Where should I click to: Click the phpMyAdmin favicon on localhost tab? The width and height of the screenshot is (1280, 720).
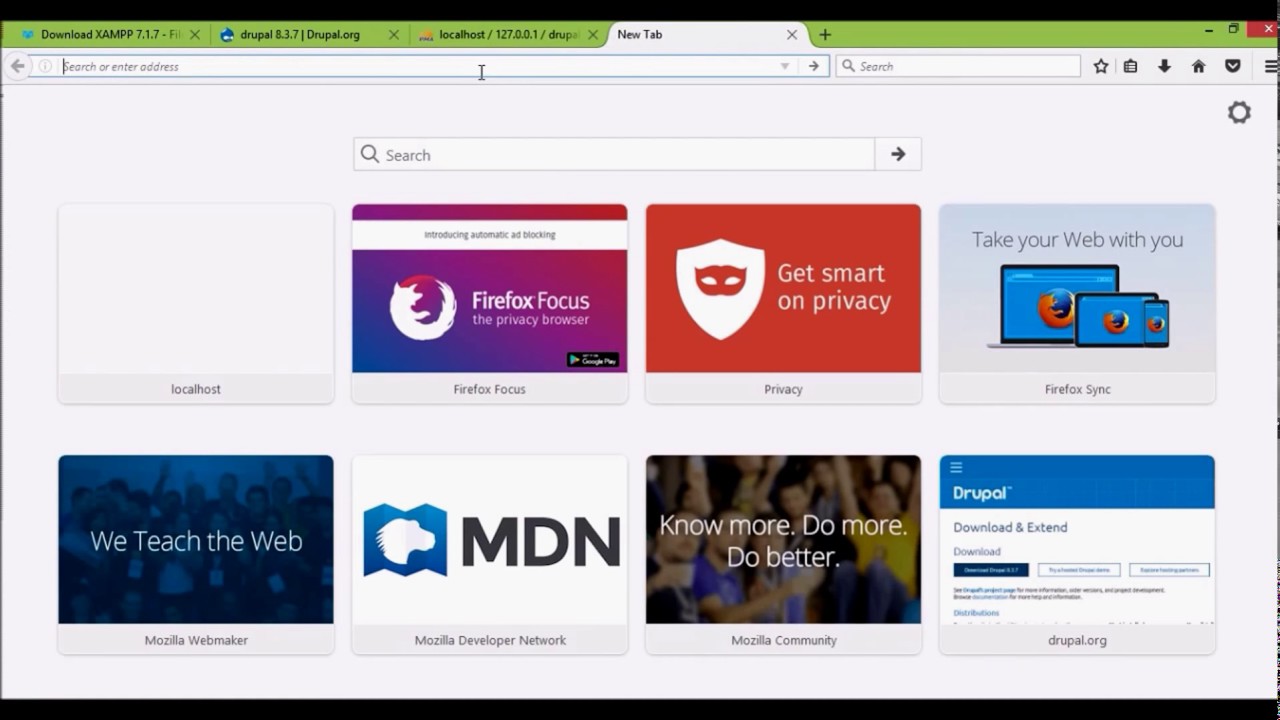(426, 34)
